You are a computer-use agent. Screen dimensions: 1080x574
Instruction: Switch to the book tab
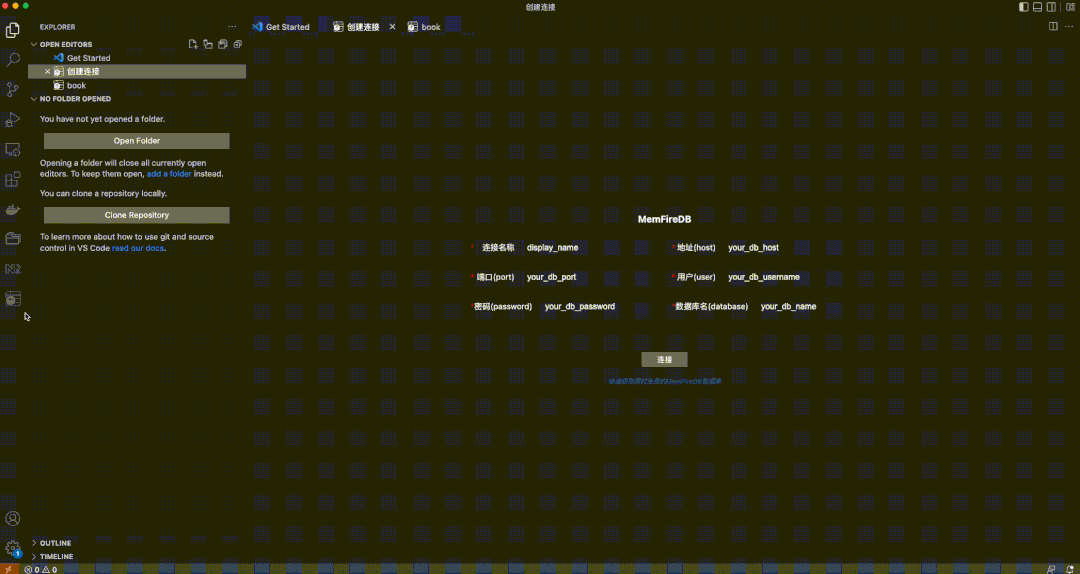(x=424, y=27)
